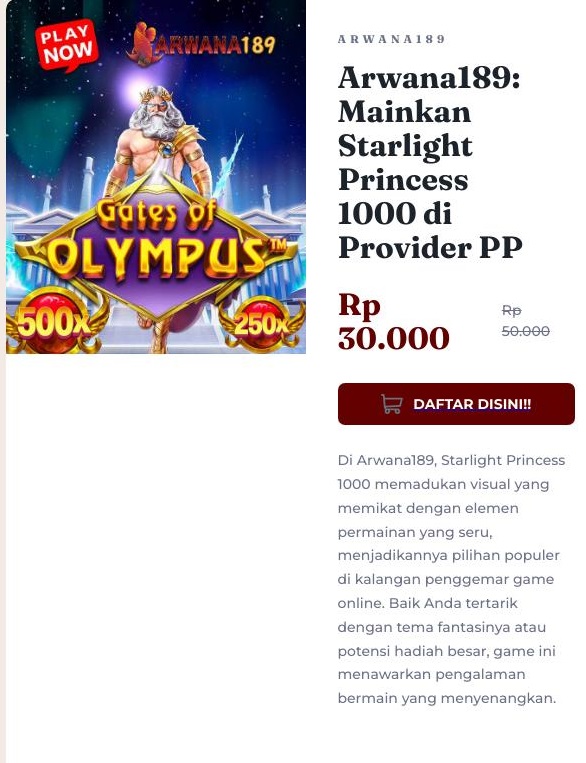Click the 189 digits in banner logo
586x763 pixels.
(x=258, y=45)
